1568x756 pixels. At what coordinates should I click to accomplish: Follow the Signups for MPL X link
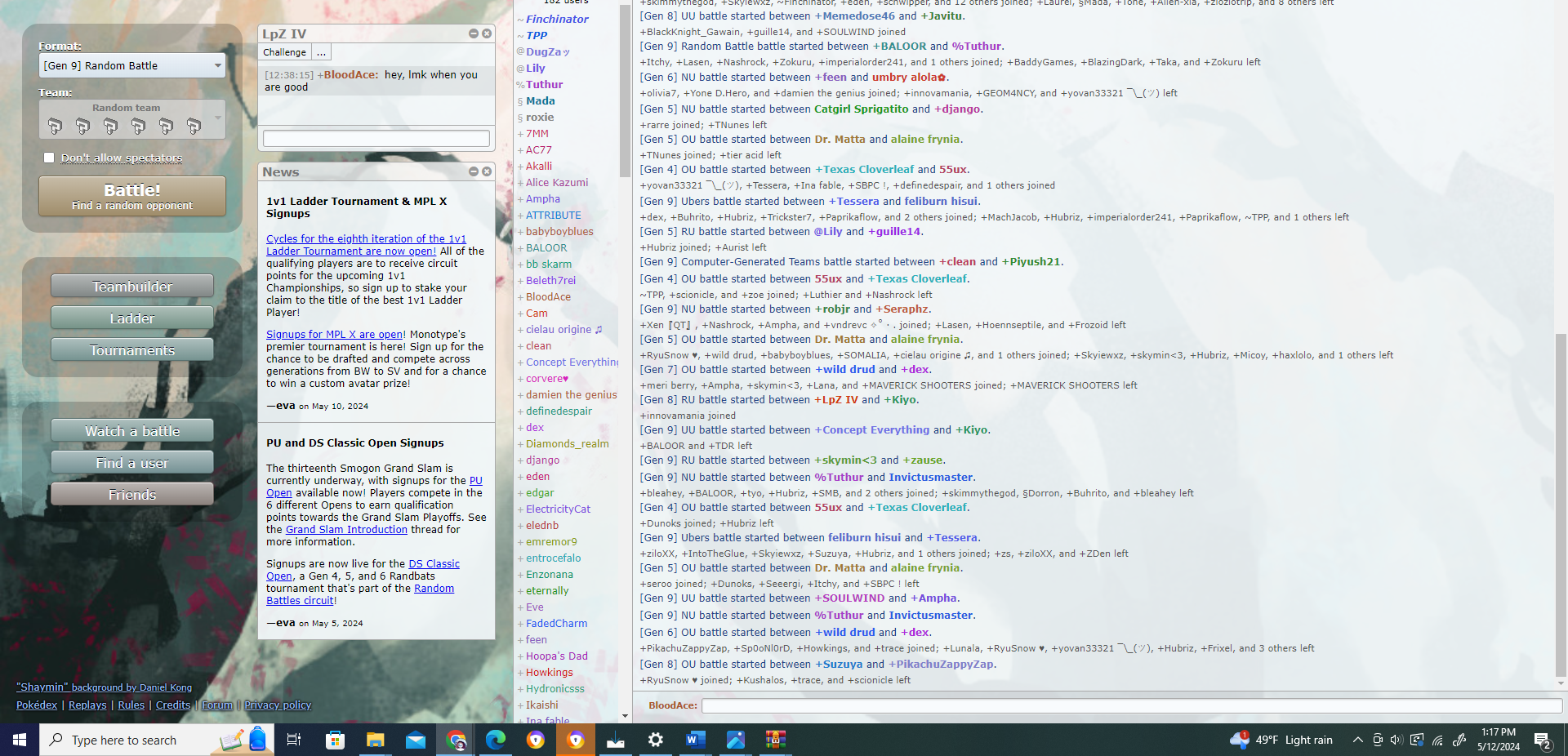(x=332, y=333)
